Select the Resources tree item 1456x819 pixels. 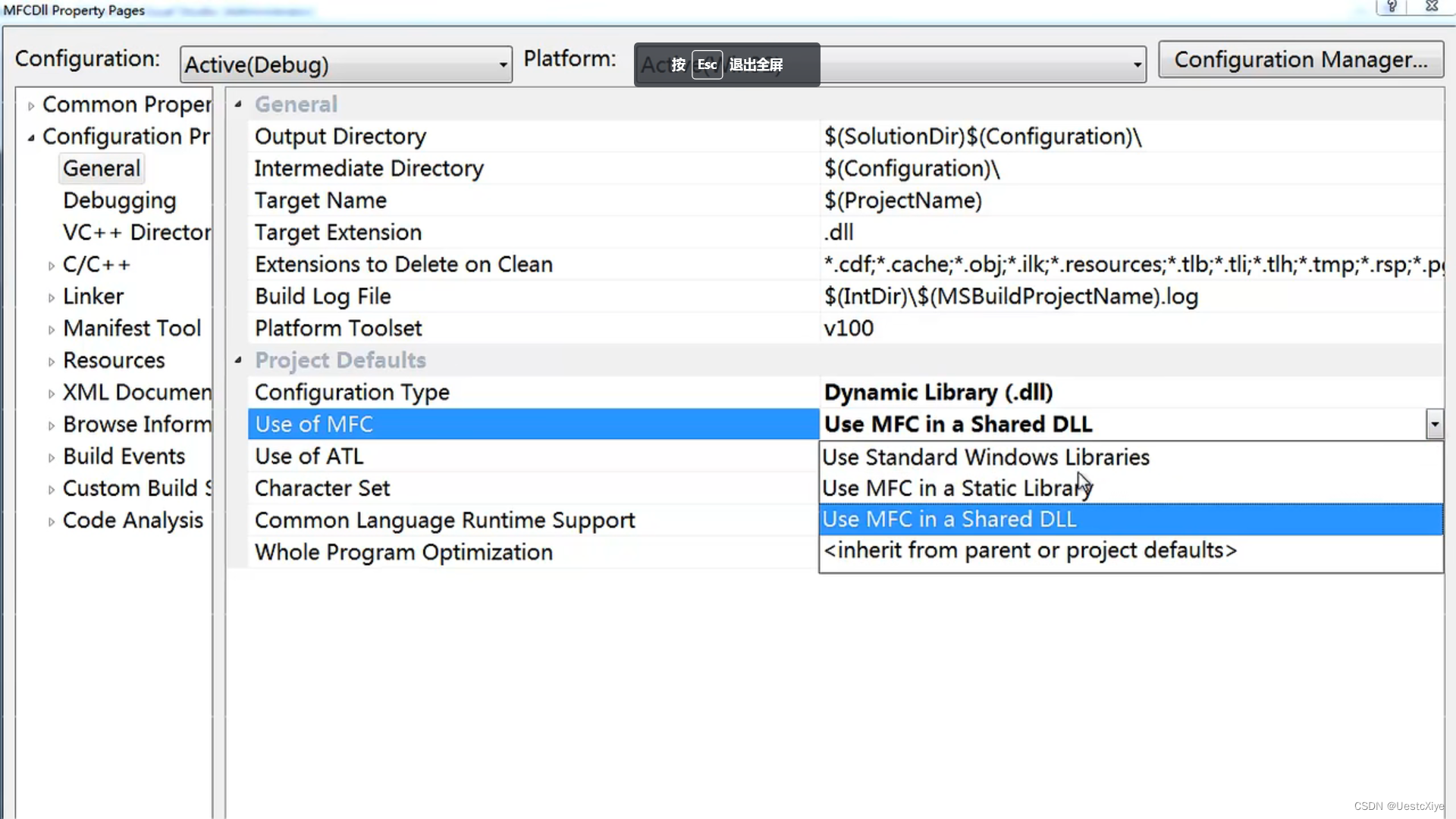[x=113, y=360]
